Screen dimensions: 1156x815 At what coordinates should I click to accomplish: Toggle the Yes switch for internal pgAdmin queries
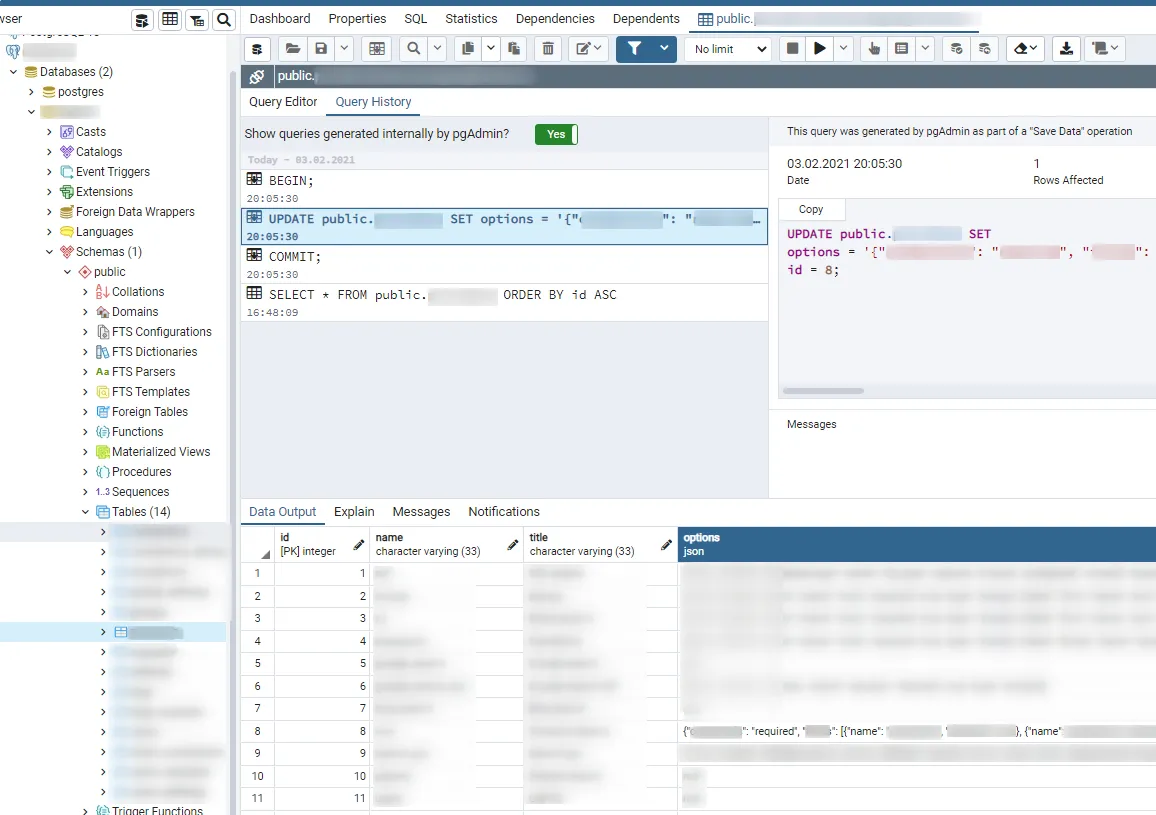(x=557, y=134)
